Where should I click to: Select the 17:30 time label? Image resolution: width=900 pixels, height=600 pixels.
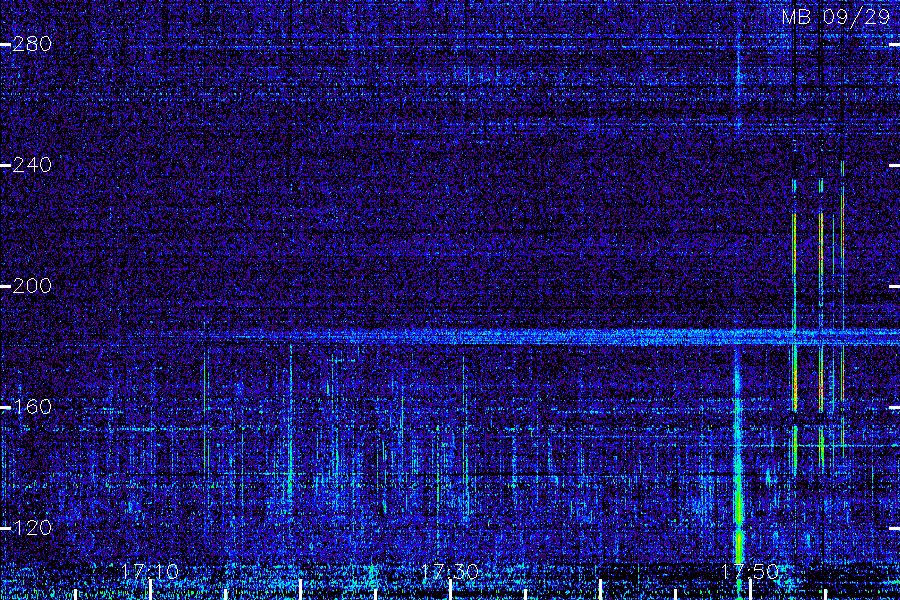pyautogui.click(x=449, y=571)
